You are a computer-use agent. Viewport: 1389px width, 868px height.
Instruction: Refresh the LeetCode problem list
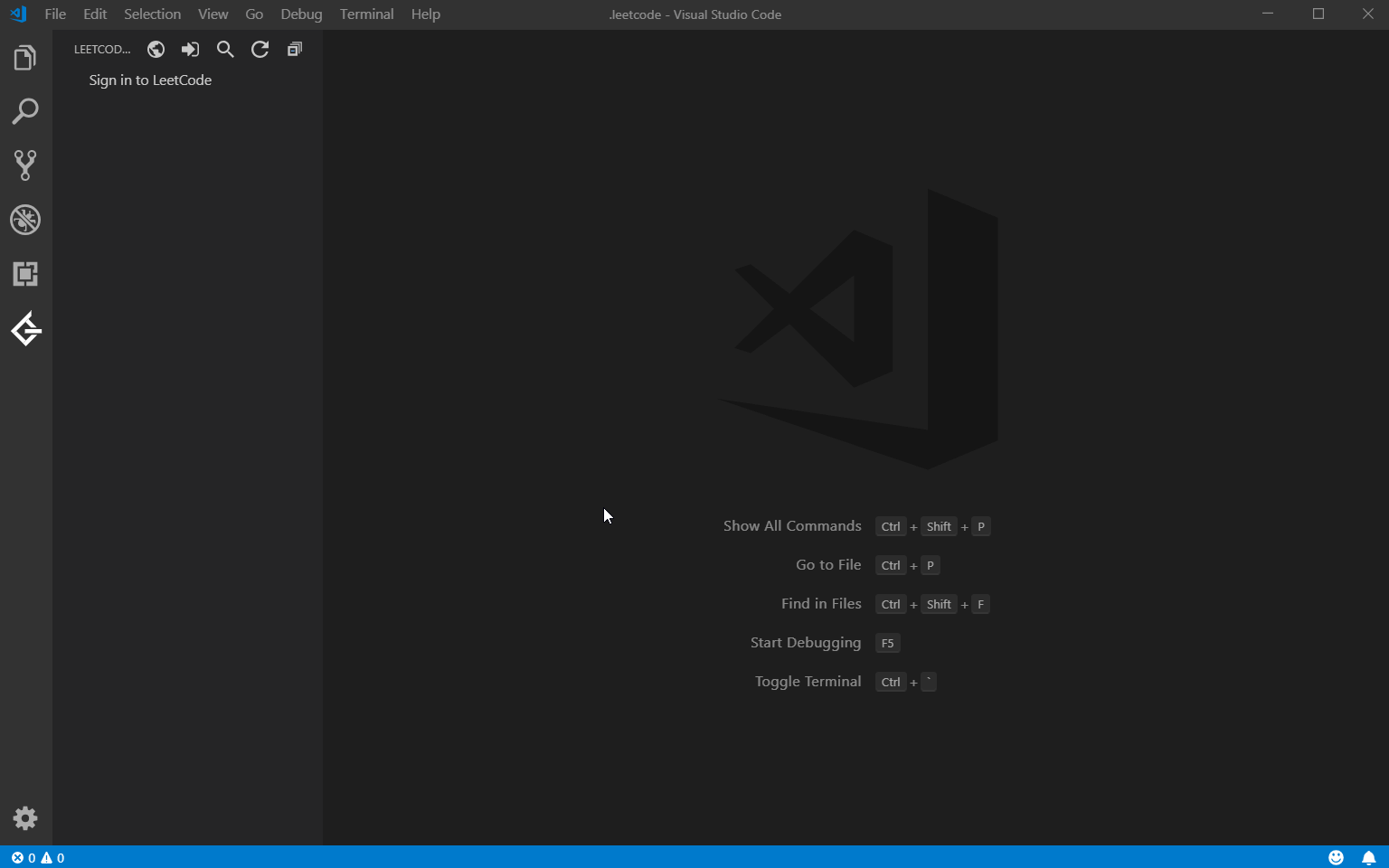tap(260, 50)
